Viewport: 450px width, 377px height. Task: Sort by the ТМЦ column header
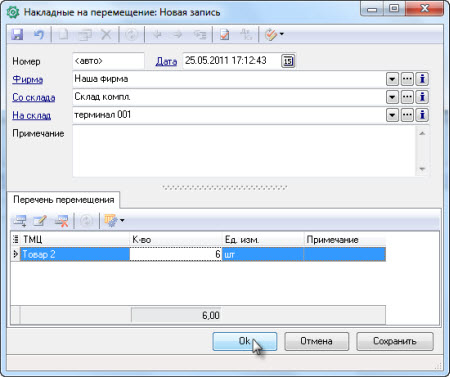(75, 240)
